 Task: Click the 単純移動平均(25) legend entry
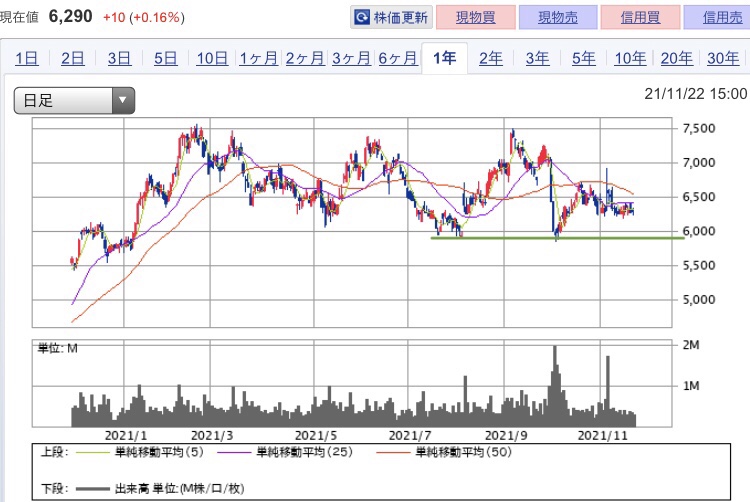pos(284,452)
